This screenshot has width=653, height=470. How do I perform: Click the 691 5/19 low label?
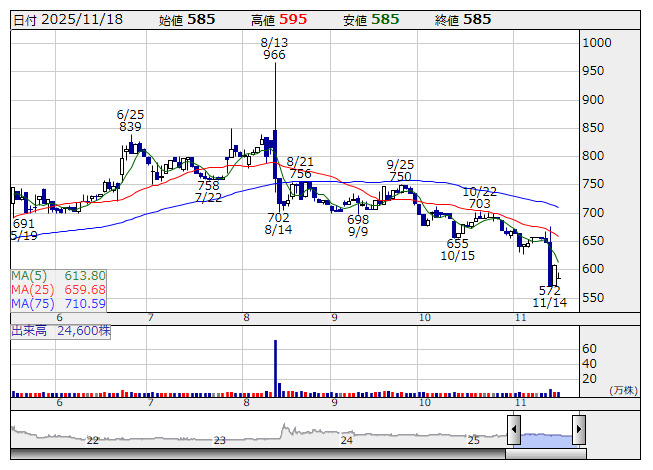[x=24, y=230]
